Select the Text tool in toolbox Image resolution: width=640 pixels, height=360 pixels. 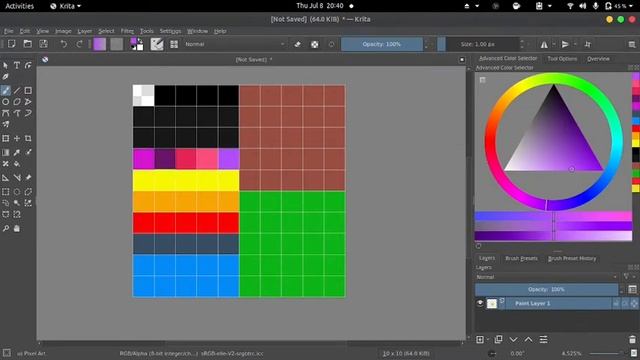click(17, 65)
